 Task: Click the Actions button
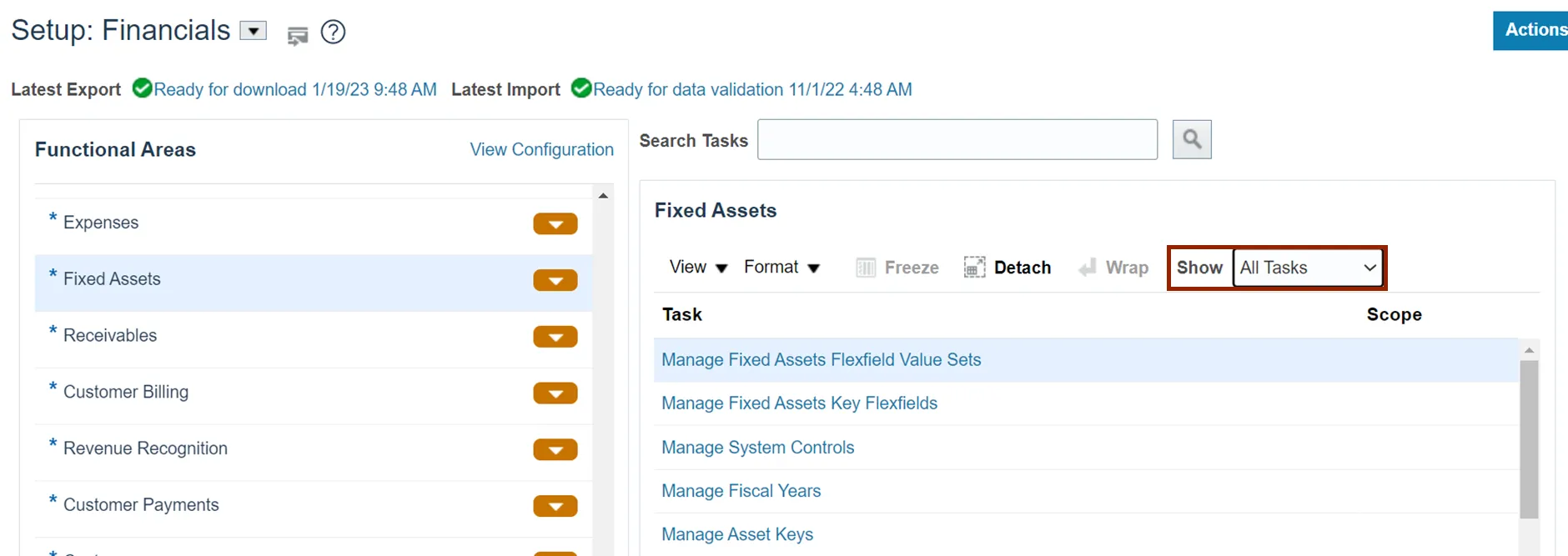point(1533,30)
